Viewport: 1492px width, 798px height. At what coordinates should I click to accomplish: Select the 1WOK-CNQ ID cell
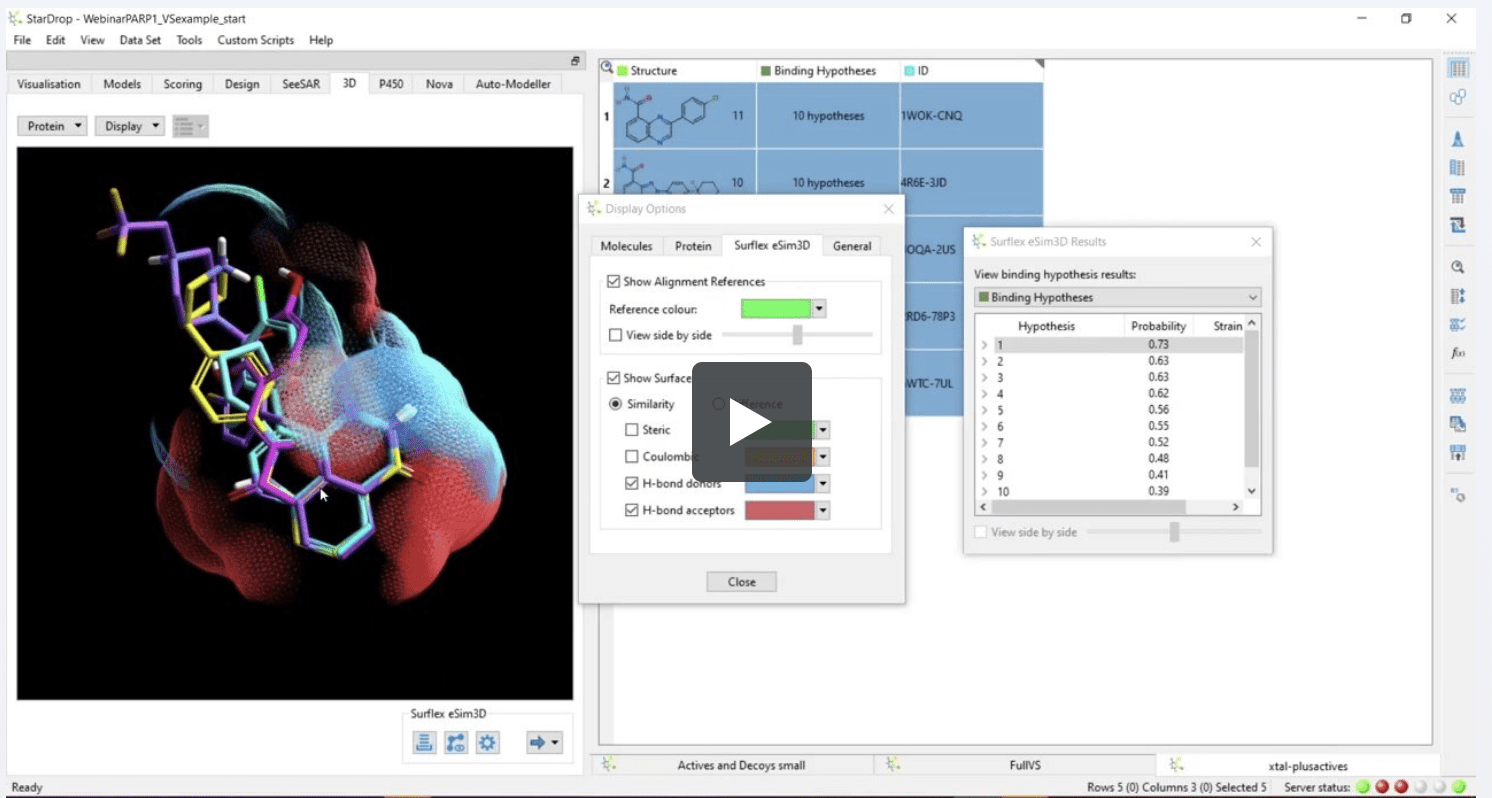(x=971, y=116)
